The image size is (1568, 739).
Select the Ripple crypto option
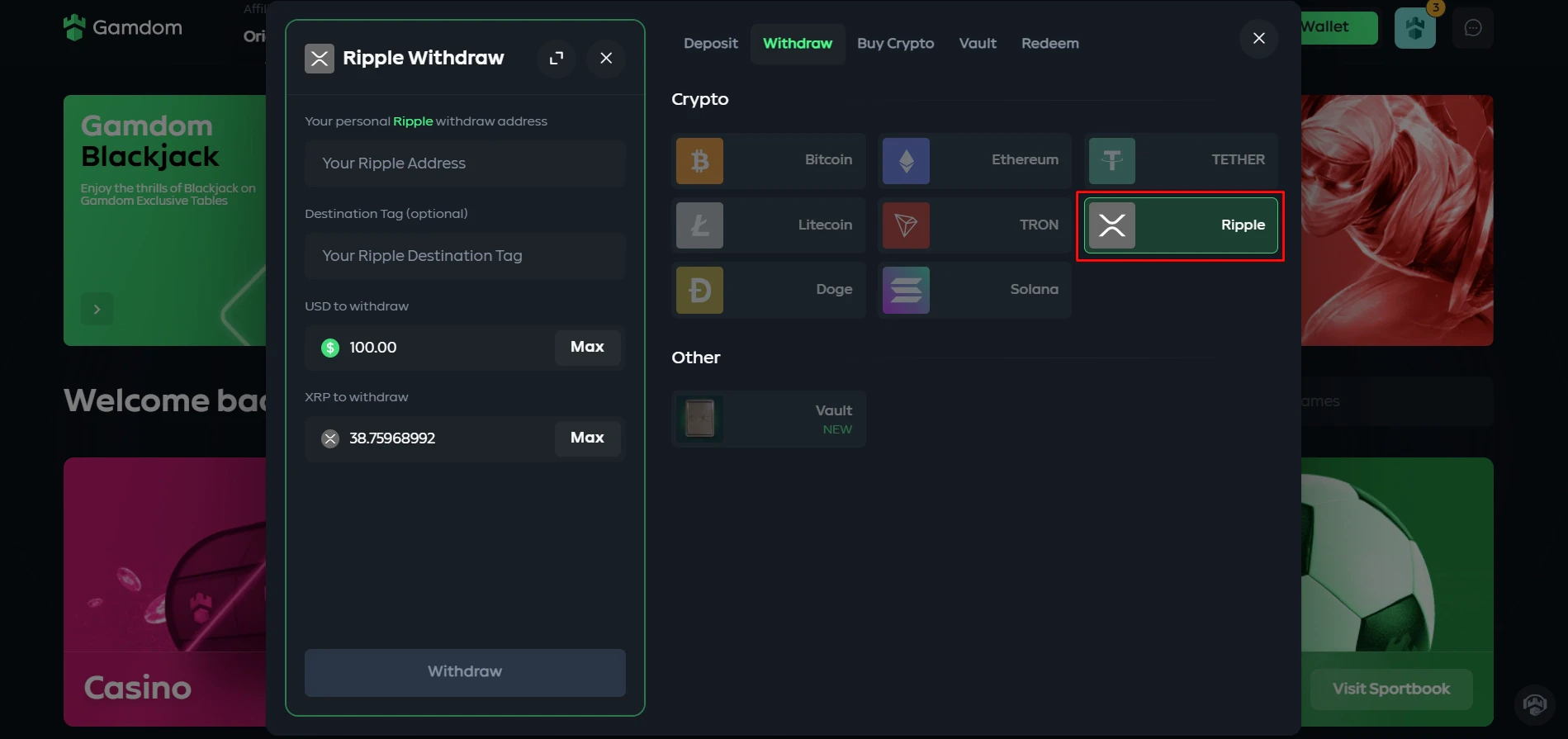(x=1181, y=225)
